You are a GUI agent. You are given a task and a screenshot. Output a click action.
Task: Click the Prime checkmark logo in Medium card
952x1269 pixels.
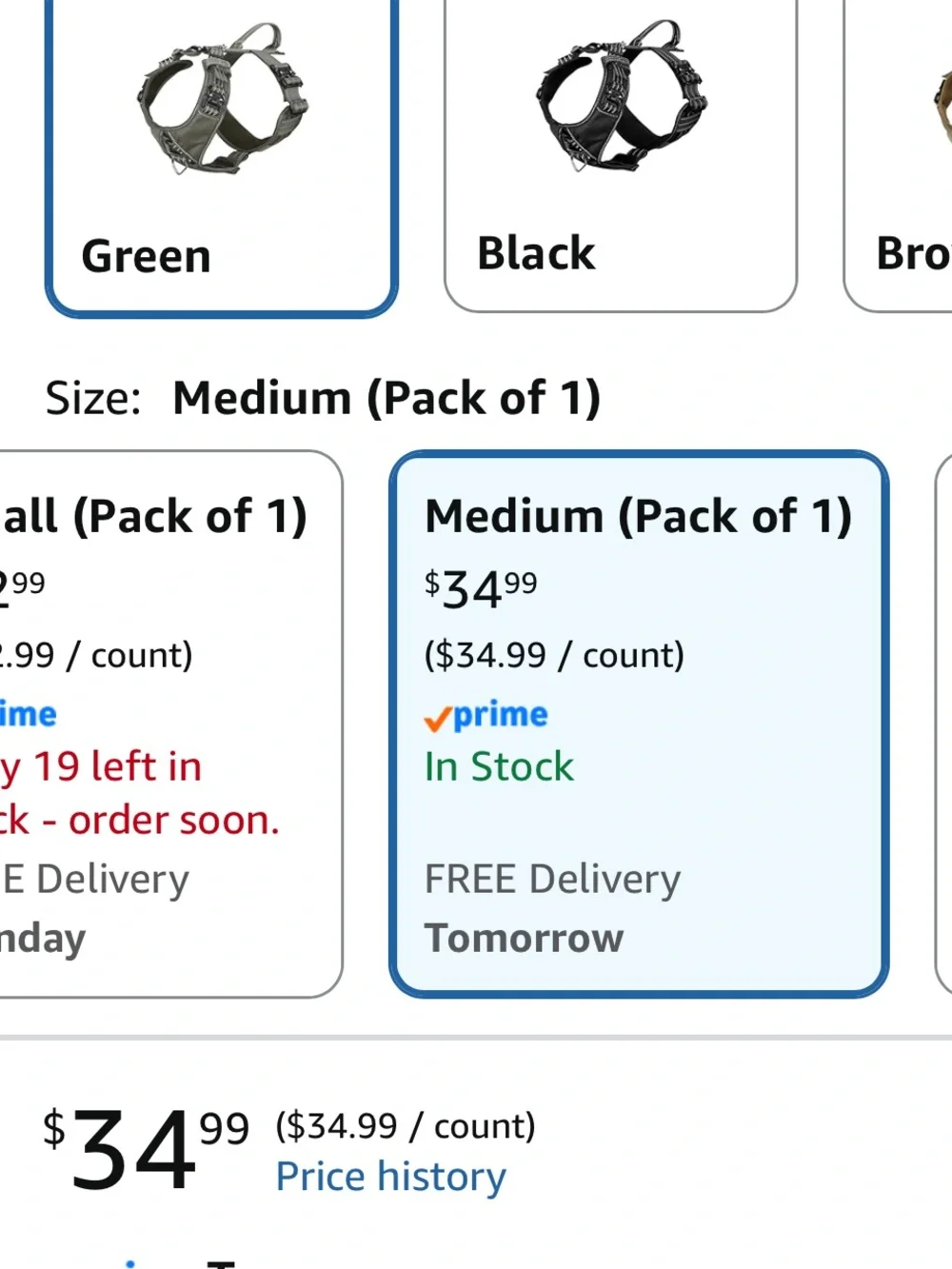tap(486, 715)
